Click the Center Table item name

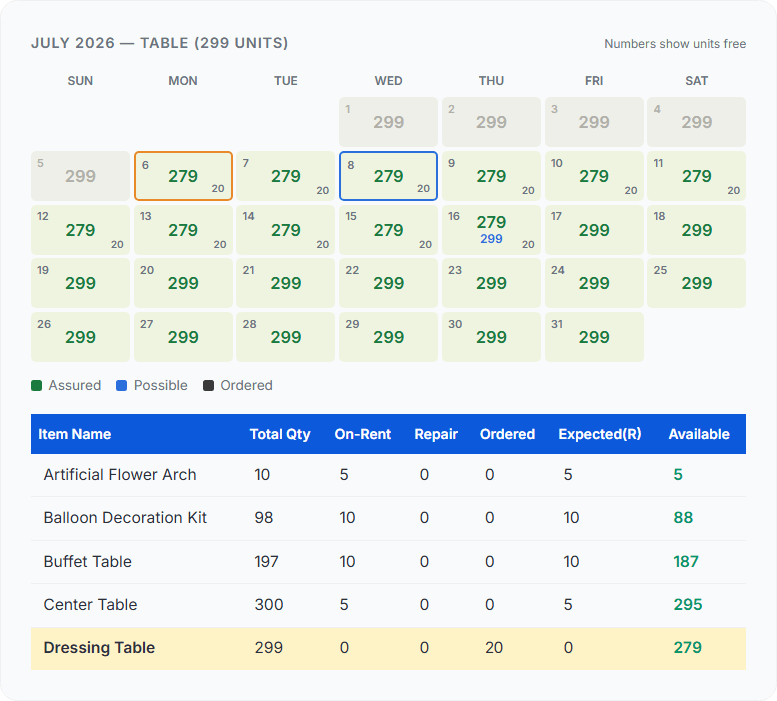click(x=90, y=604)
